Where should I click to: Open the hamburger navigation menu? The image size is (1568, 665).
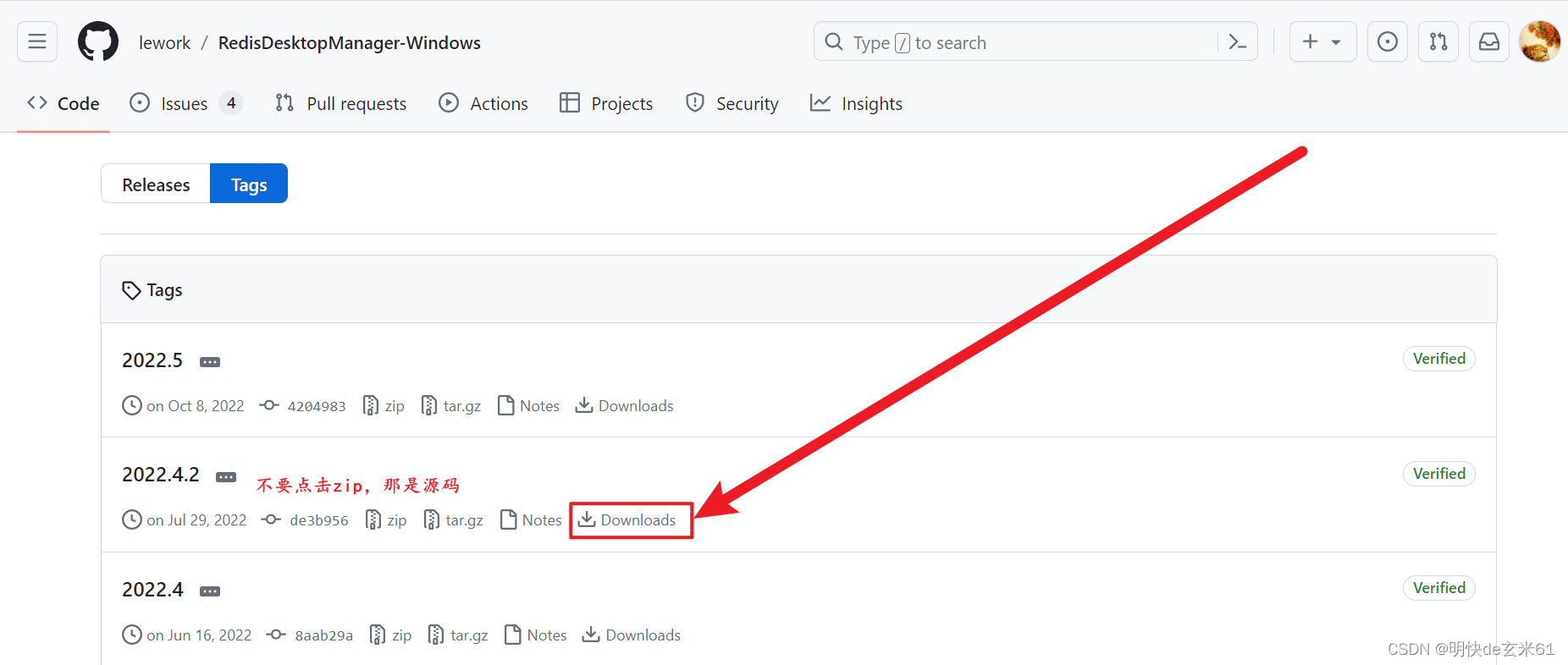point(37,41)
